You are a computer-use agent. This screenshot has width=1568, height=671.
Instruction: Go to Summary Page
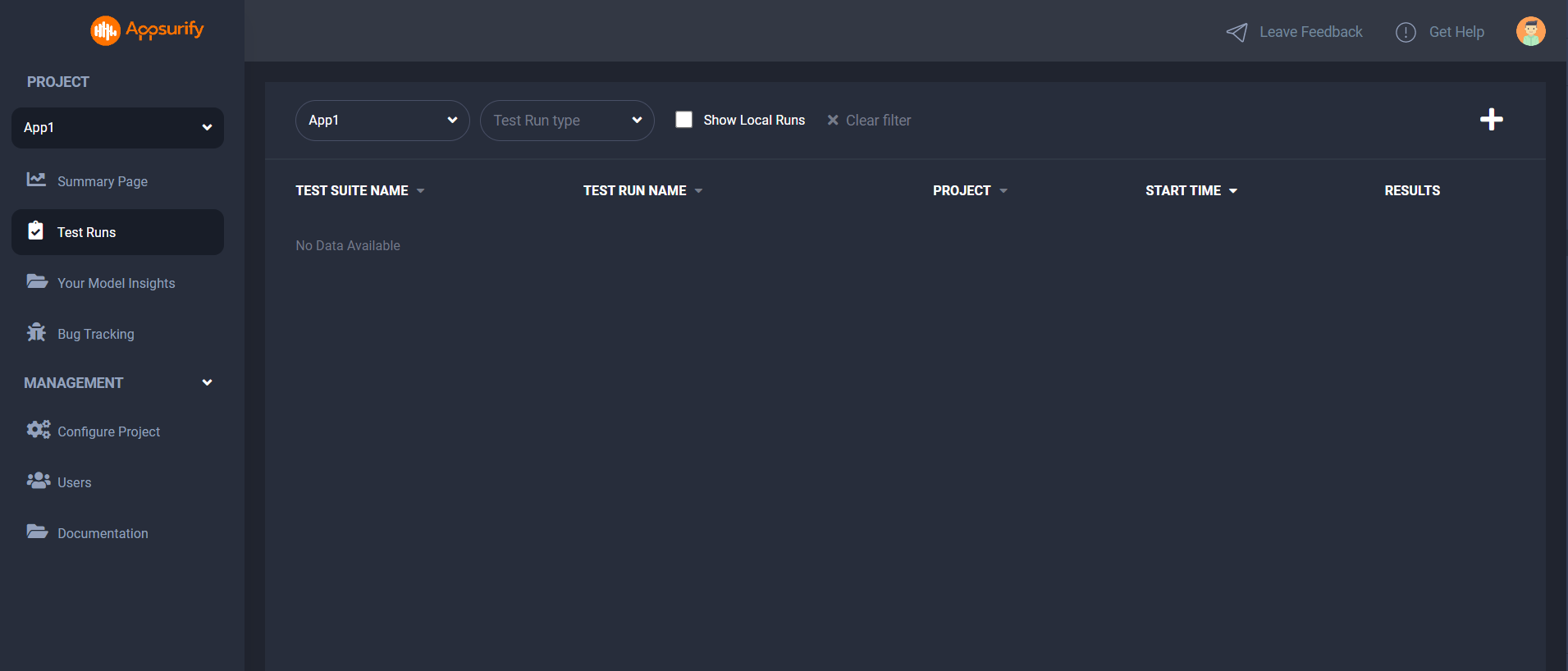(x=102, y=181)
